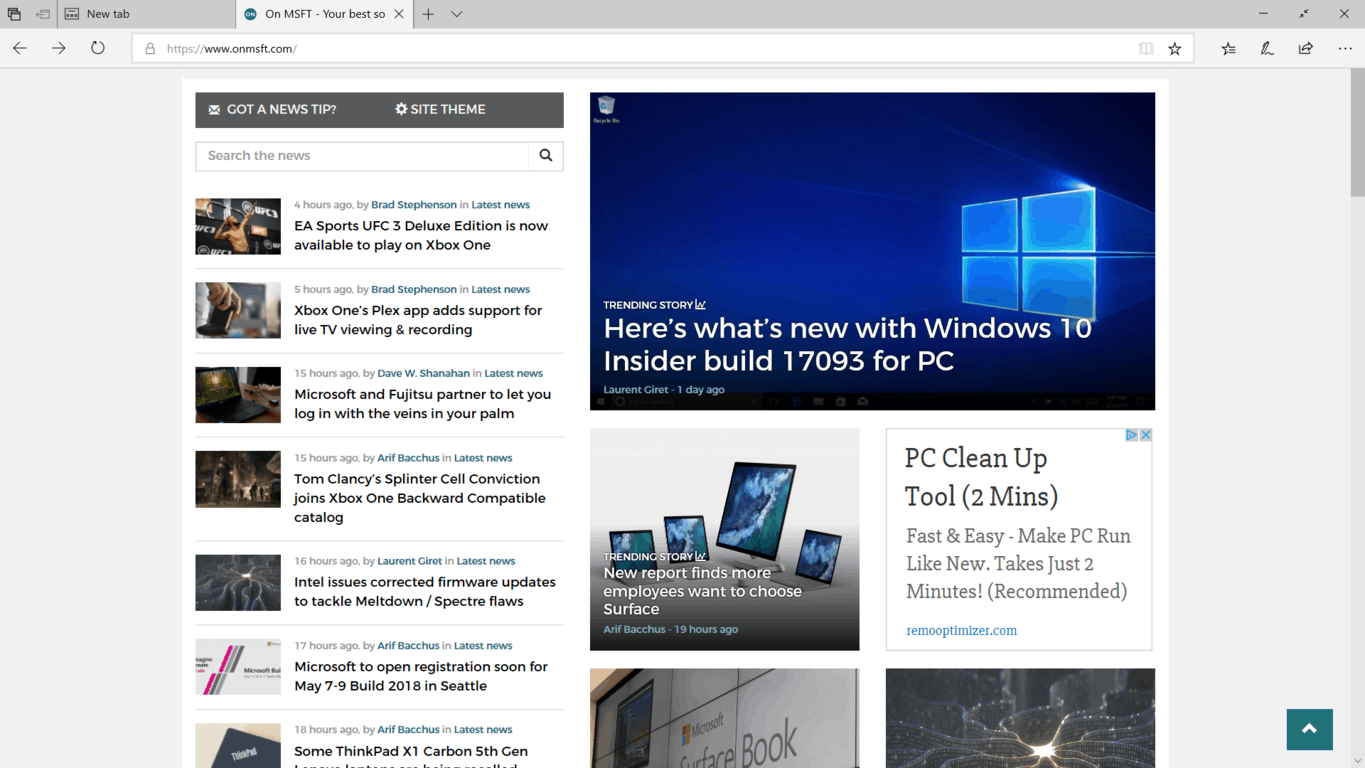This screenshot has height=768, width=1365.
Task: Close the On MSFT tab
Action: 399,14
